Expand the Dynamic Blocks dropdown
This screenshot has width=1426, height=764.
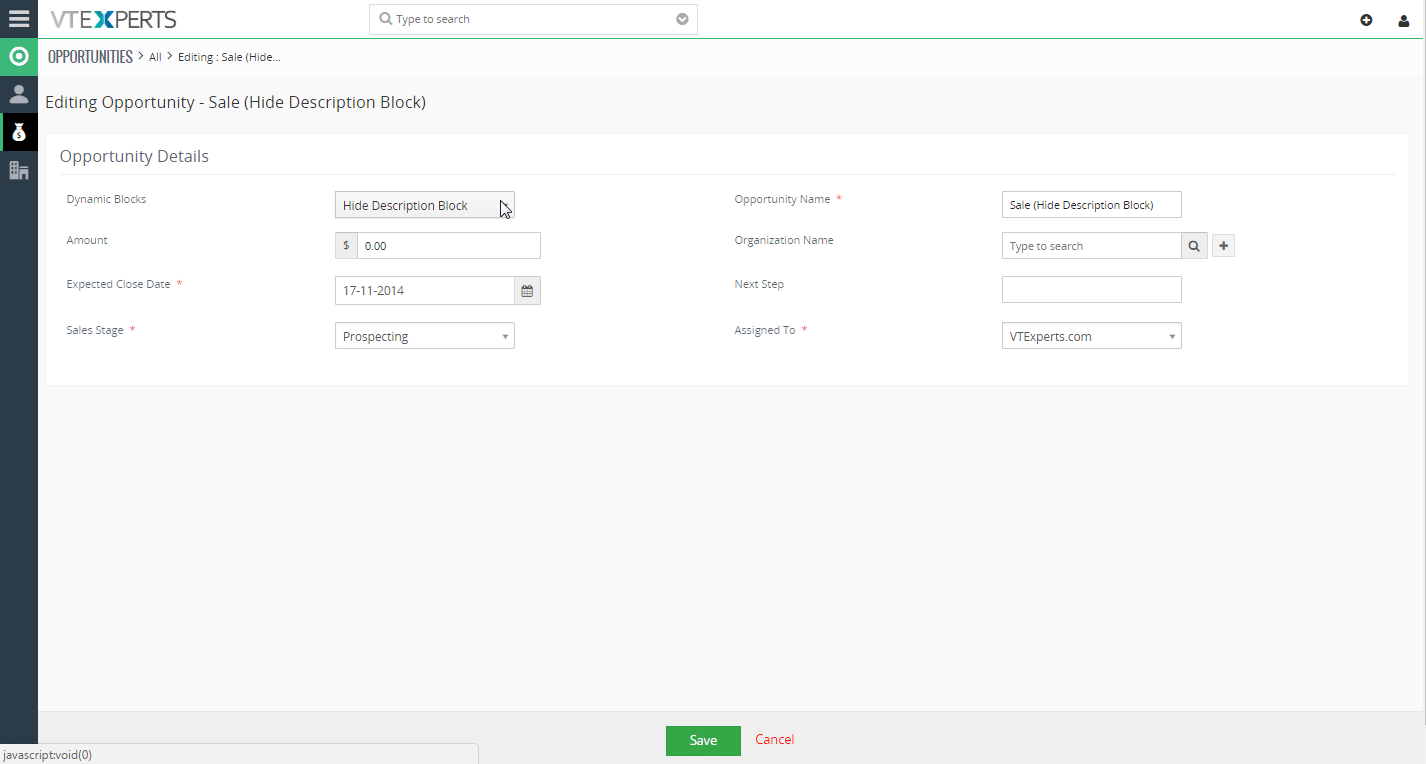click(x=425, y=205)
